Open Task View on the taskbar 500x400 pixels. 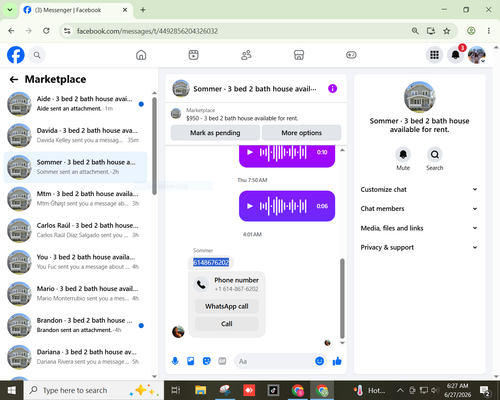[176, 390]
